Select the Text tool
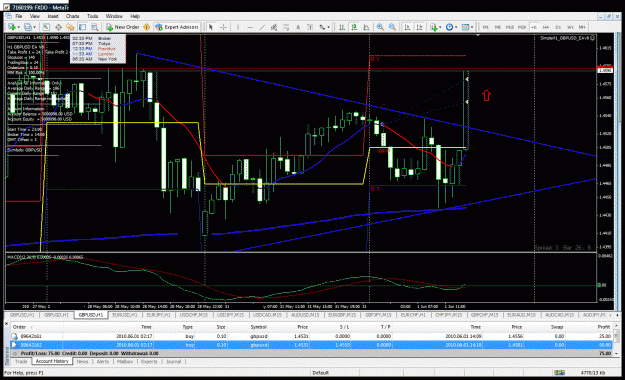Screen dimensions: 625x380 (298, 27)
